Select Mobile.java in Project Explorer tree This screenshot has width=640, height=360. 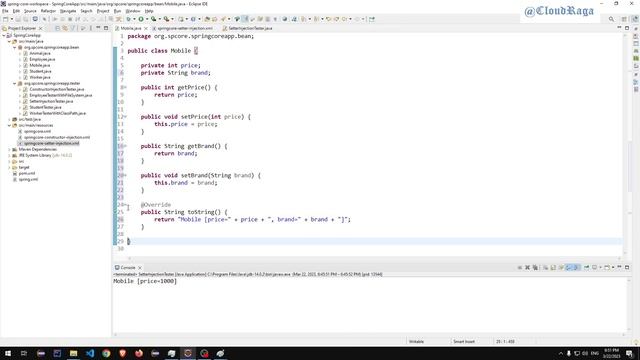[40, 65]
